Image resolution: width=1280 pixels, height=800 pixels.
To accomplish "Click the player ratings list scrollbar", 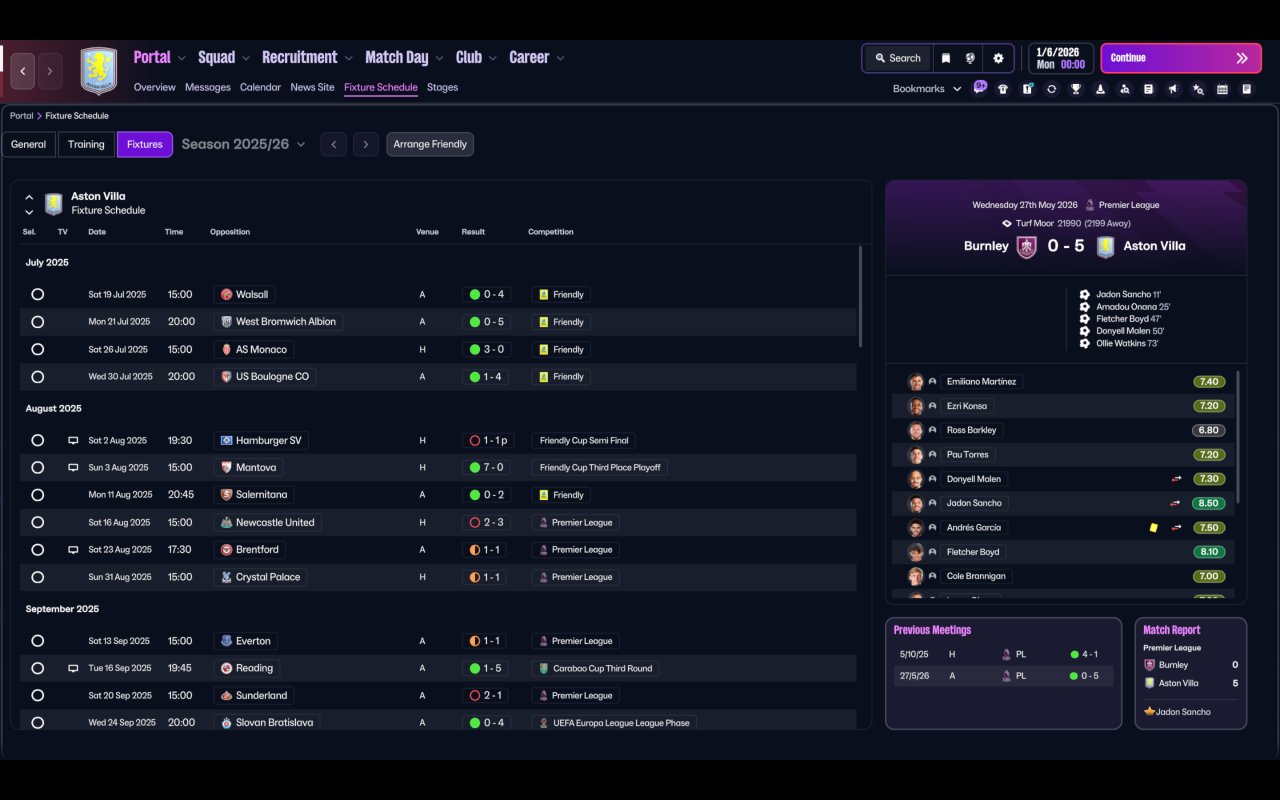I will (1238, 437).
